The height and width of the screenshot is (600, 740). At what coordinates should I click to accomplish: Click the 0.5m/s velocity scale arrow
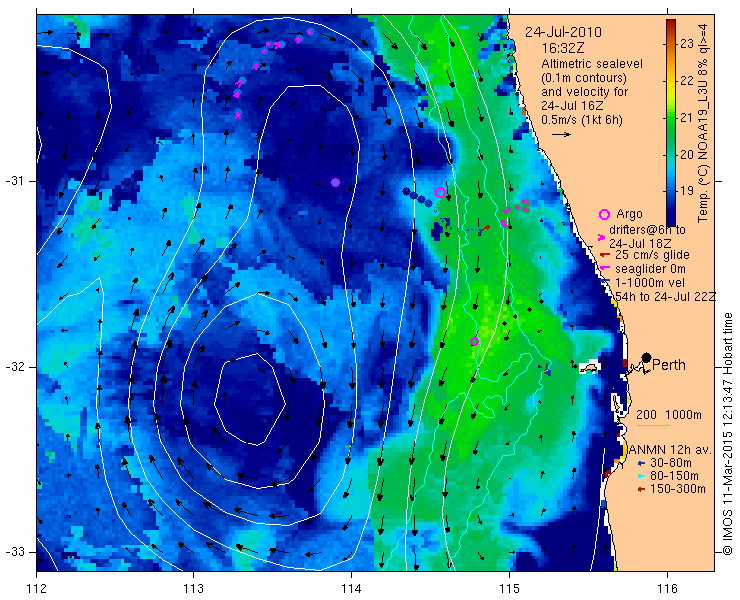click(561, 135)
